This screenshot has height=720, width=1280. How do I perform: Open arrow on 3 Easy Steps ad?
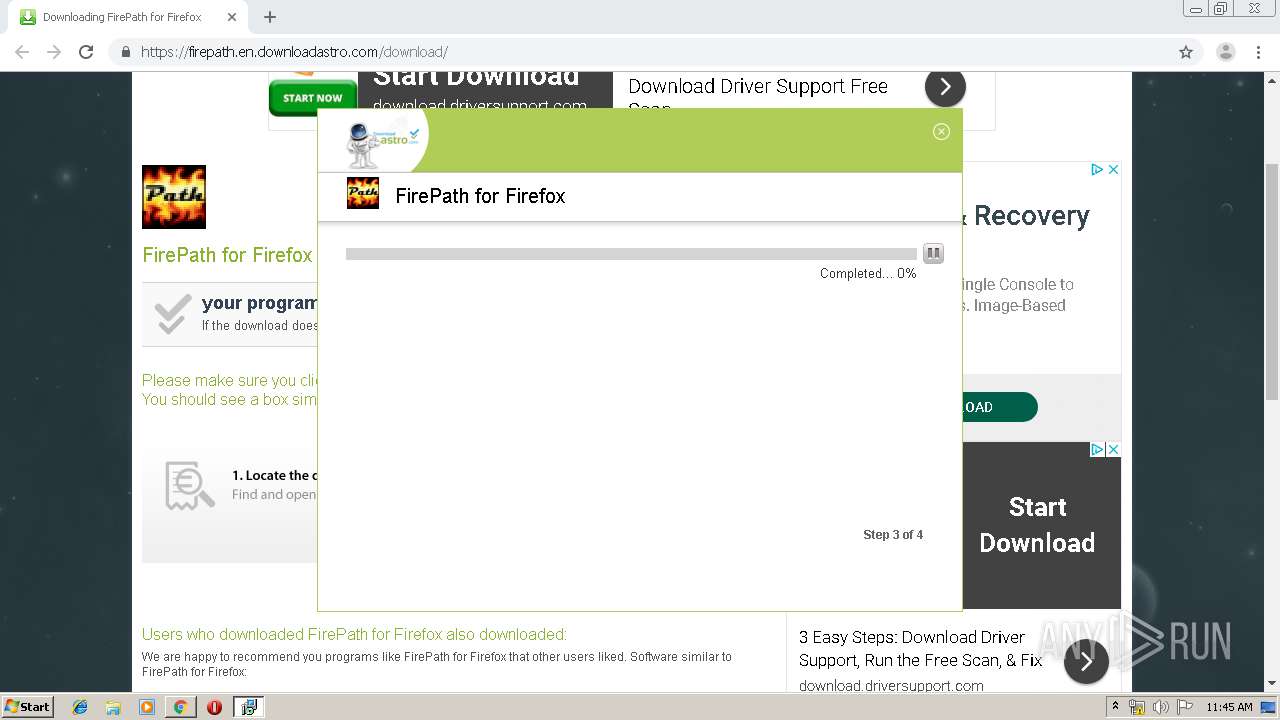(1086, 661)
